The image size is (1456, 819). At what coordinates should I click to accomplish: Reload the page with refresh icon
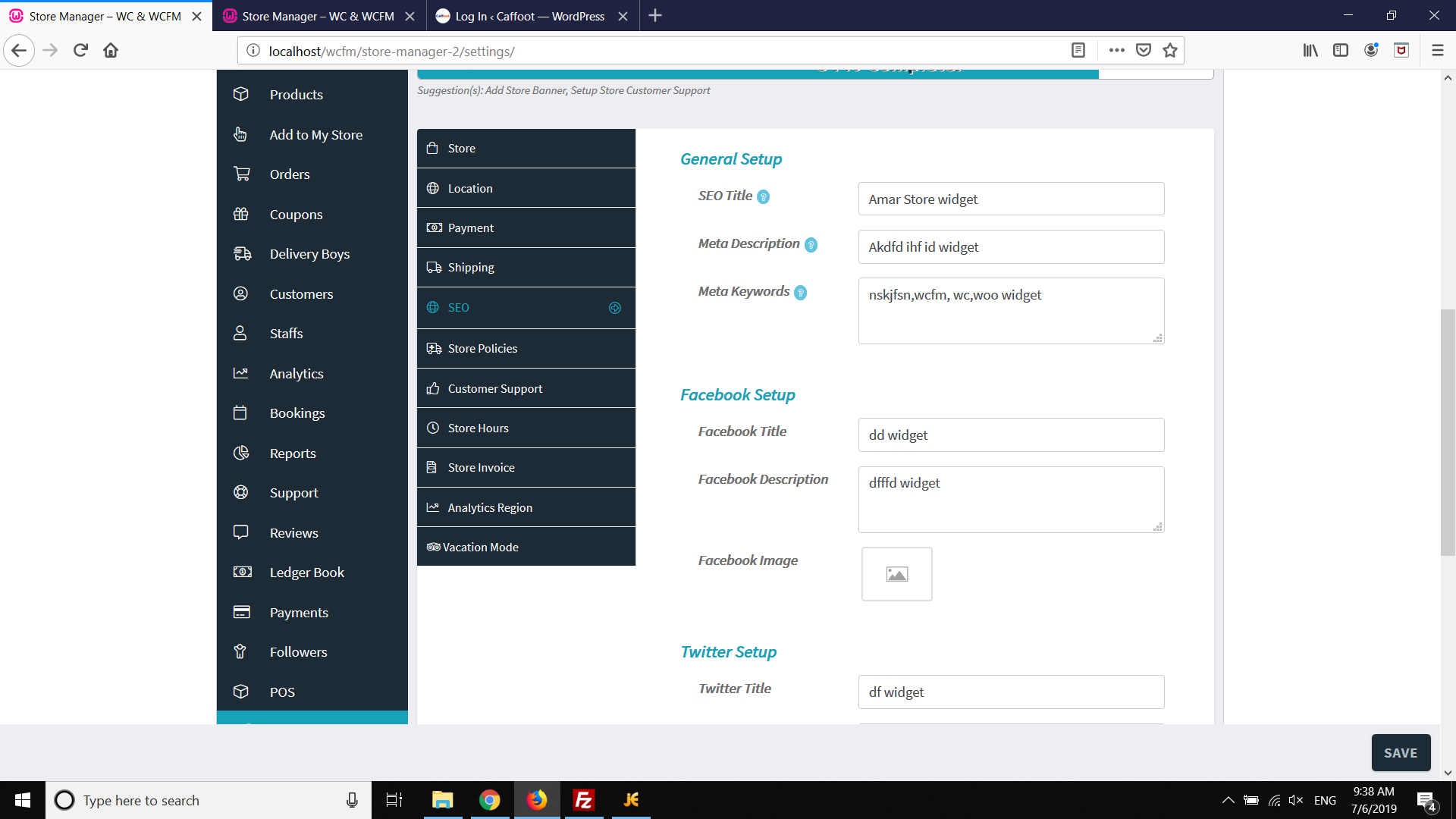[80, 51]
